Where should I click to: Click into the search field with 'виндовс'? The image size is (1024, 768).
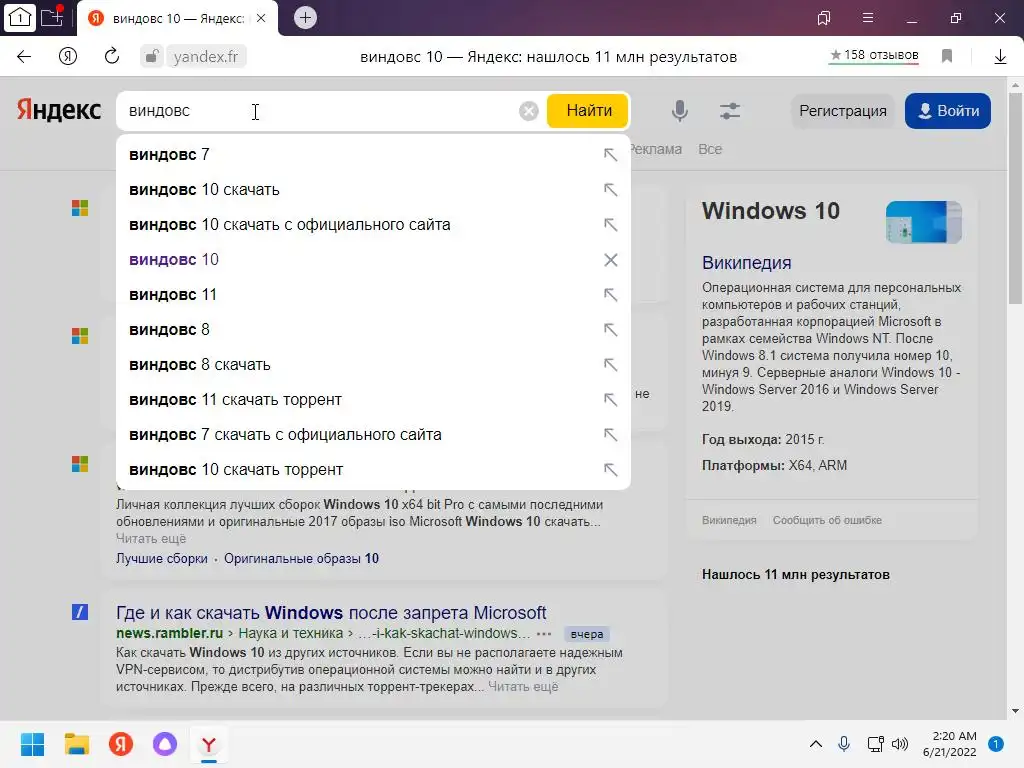tap(320, 111)
